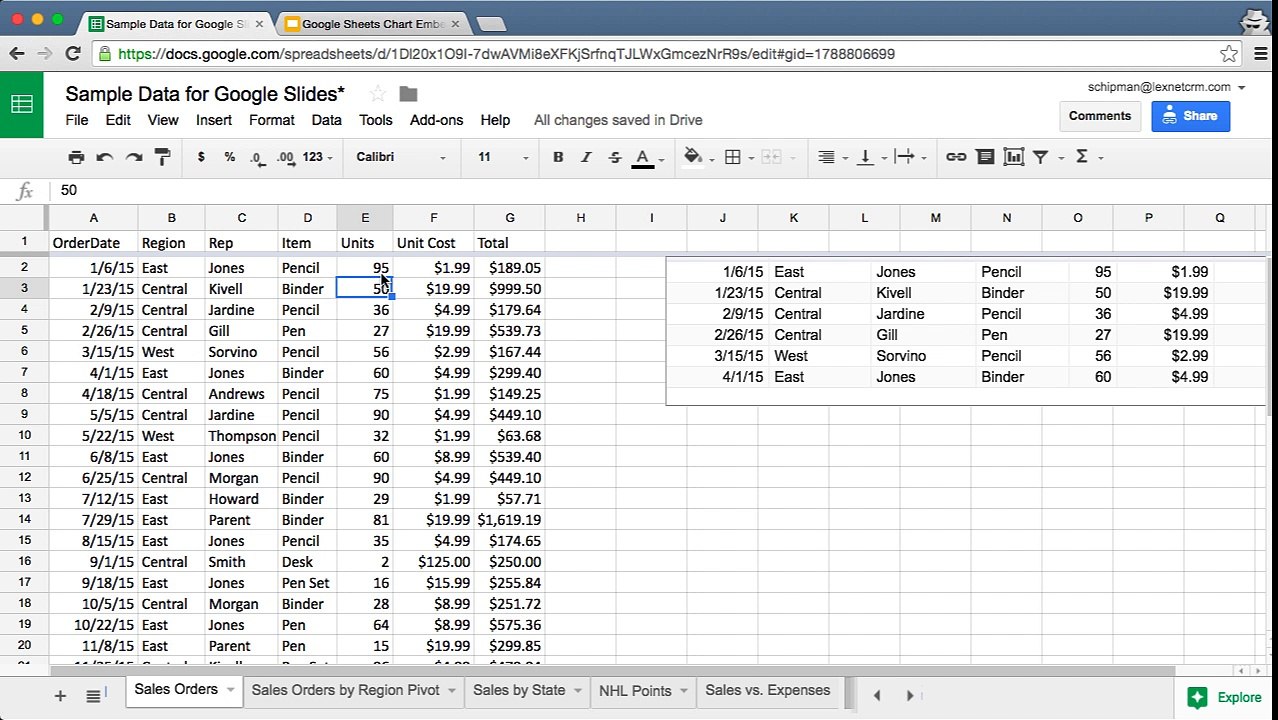Viewport: 1278px width, 720px height.
Task: Open more number formats dropdown 123
Action: point(317,157)
